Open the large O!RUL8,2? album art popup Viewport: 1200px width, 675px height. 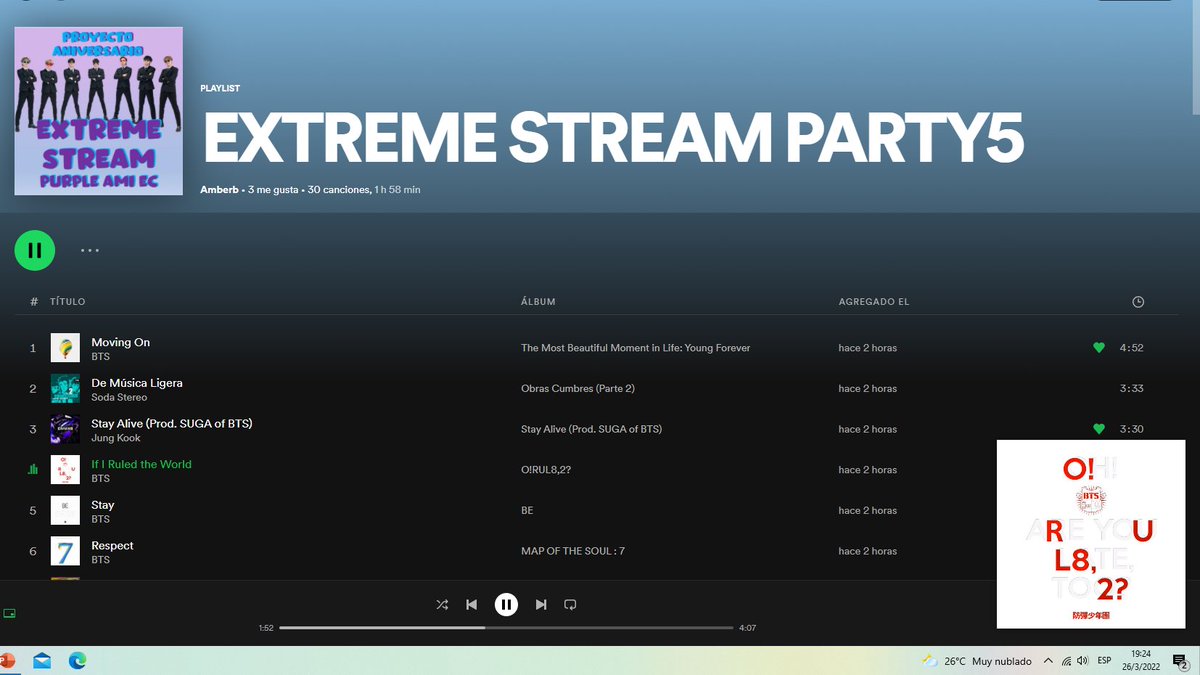point(1091,534)
